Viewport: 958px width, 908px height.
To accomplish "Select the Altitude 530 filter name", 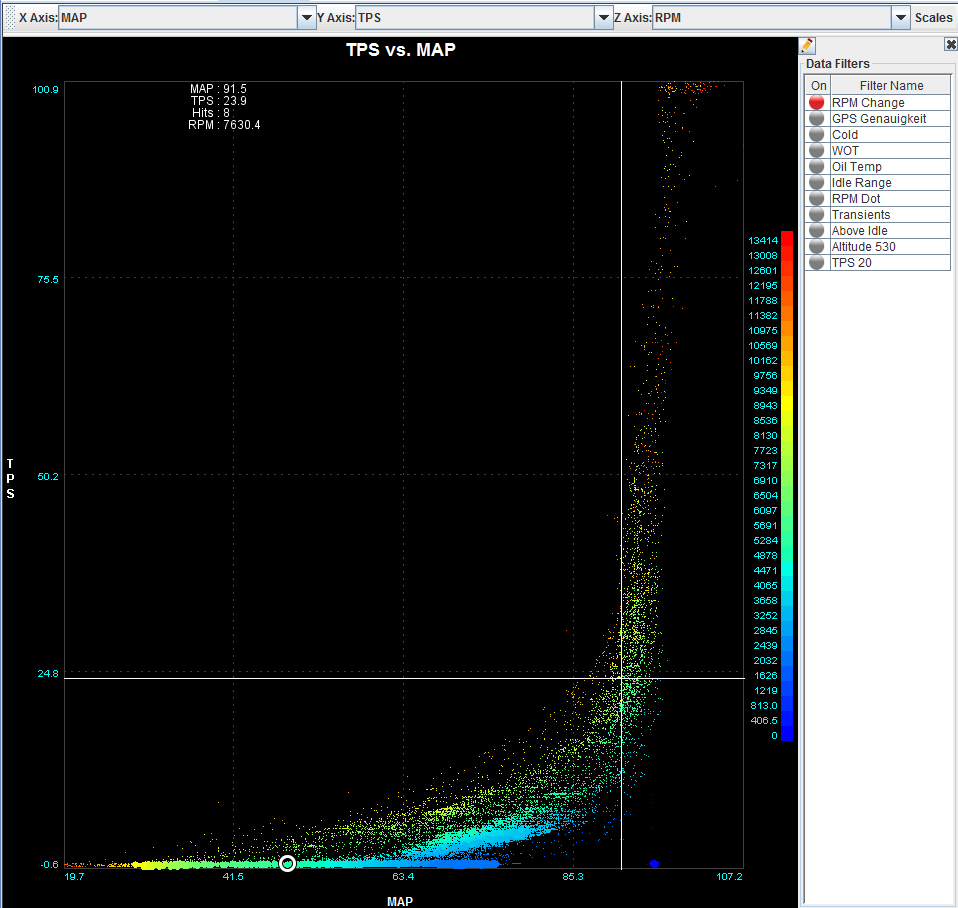I will [x=863, y=247].
